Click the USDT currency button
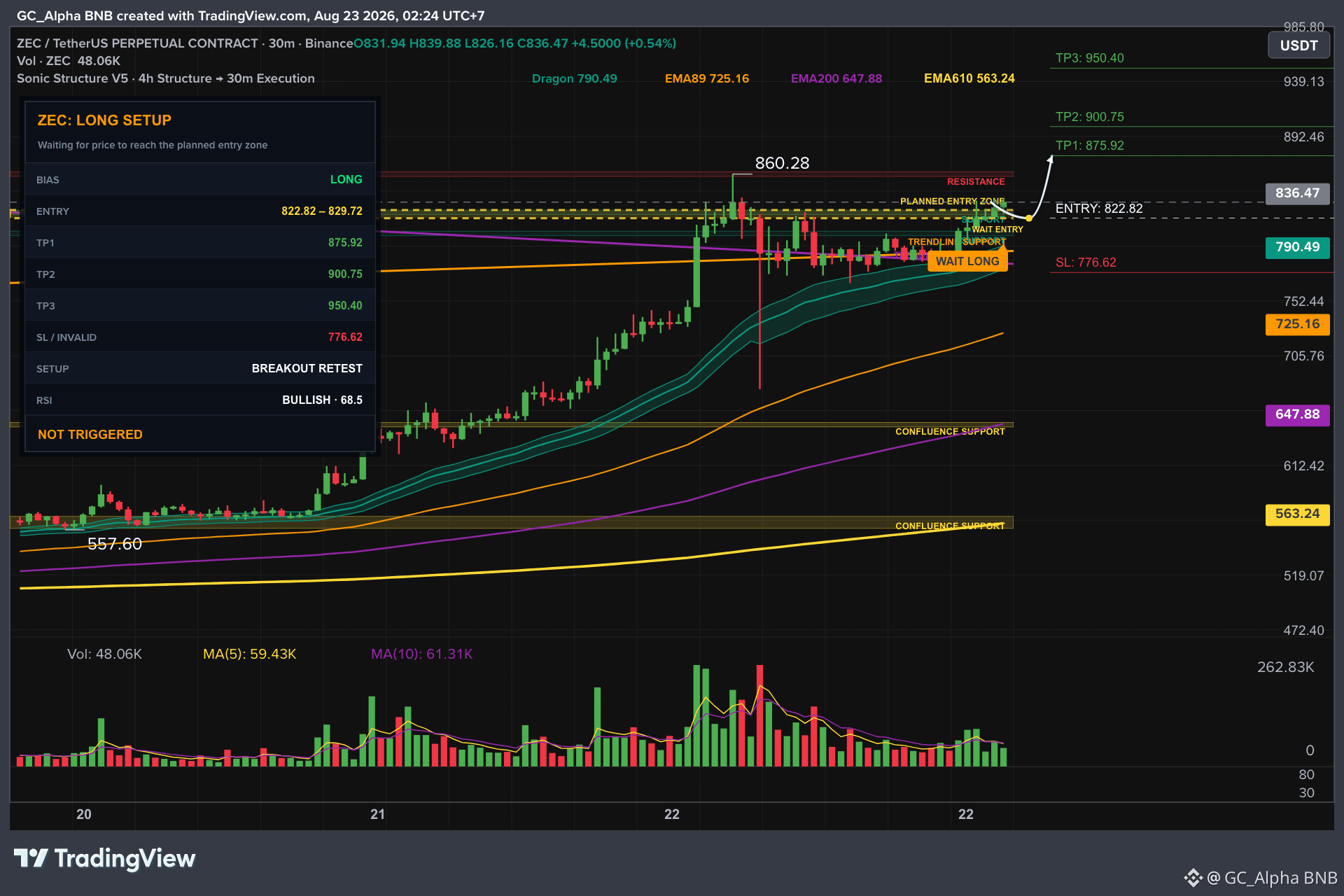1344x896 pixels. click(1298, 46)
